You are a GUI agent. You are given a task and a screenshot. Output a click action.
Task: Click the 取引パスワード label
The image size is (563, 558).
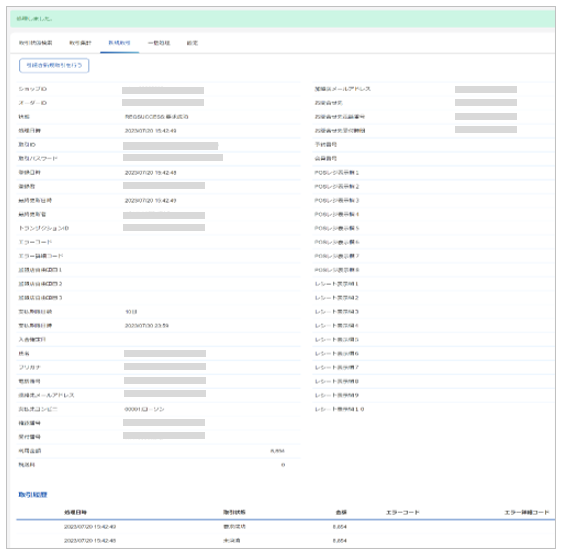38,159
